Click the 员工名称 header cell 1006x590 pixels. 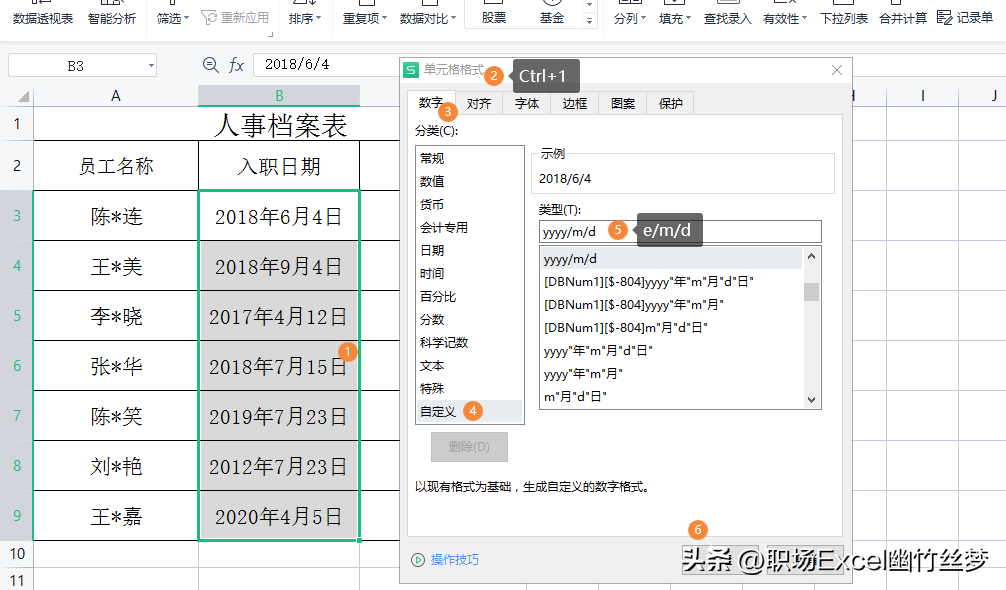pos(115,166)
